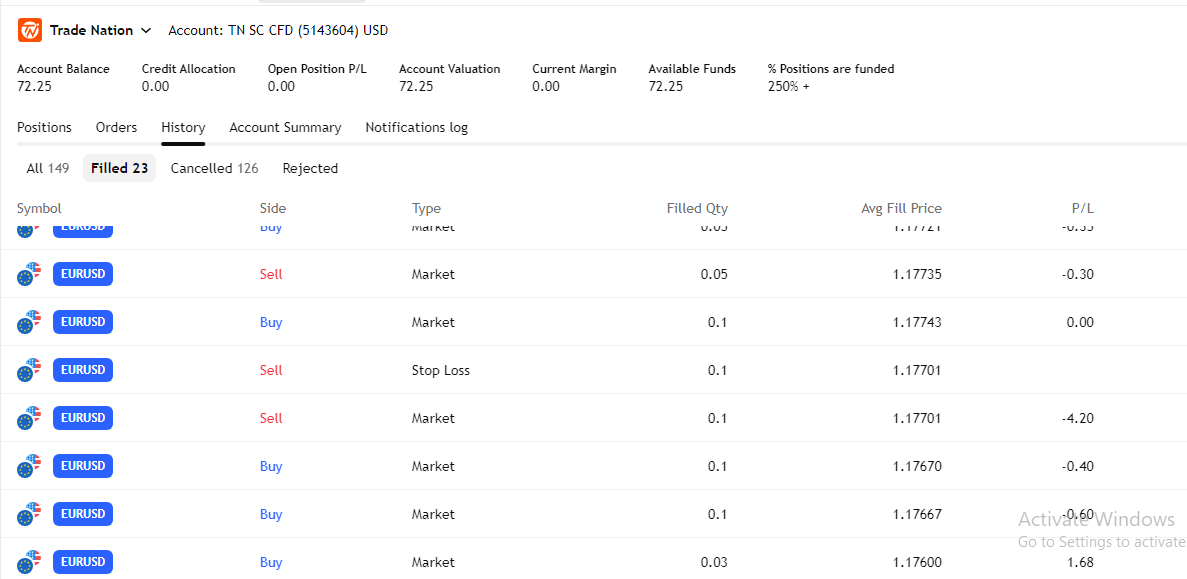Show All 149 history entries
Screen dimensions: 1187x579
(x=47, y=168)
